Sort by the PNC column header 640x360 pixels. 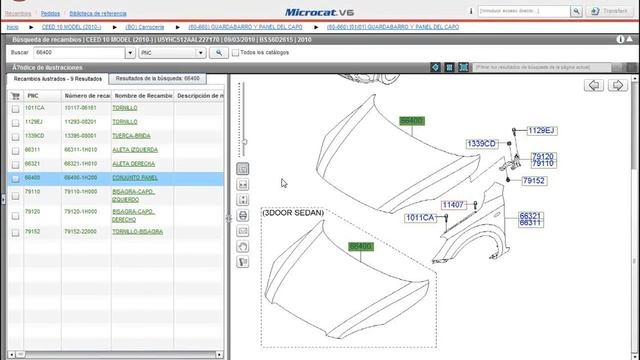coord(42,96)
